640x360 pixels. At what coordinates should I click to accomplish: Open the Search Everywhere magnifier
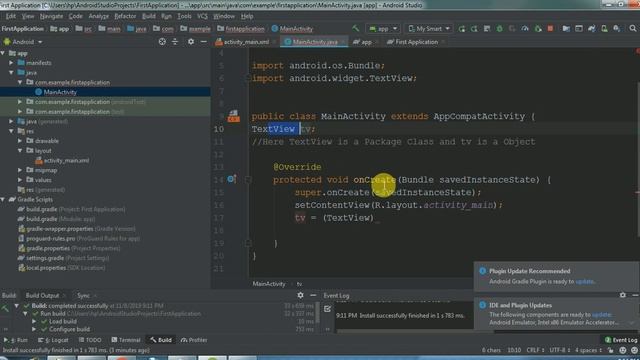point(633,29)
